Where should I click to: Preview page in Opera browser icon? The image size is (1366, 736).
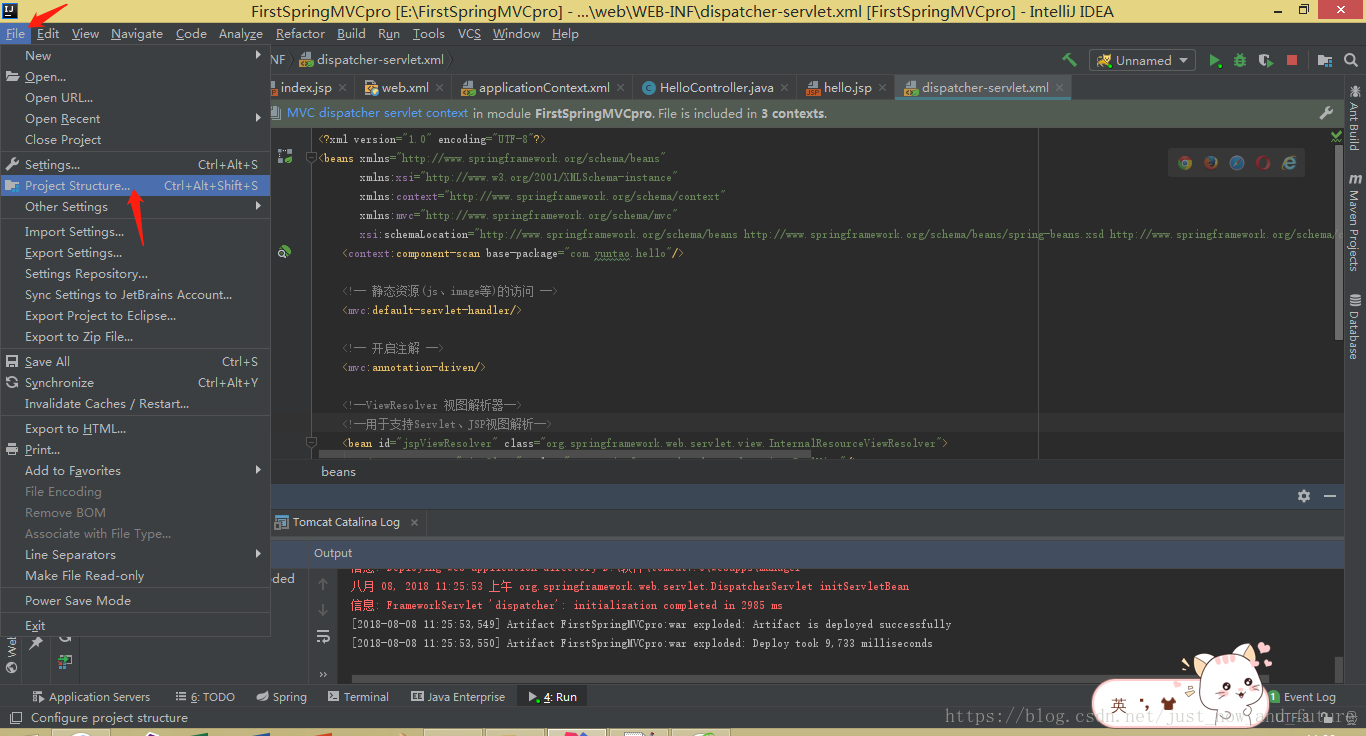[x=1263, y=162]
